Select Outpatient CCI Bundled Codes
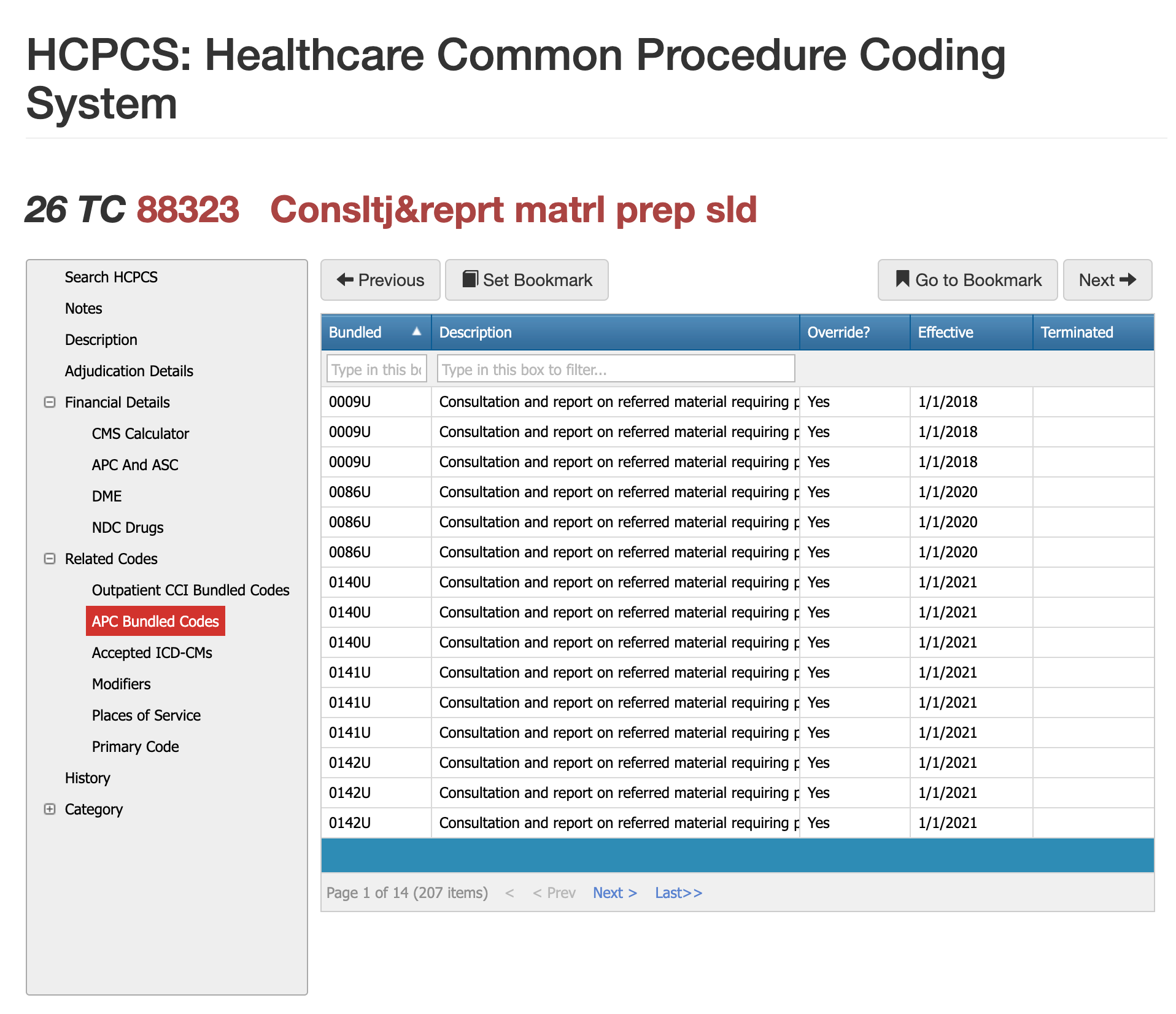Screen dimensions: 1176x1014 coord(191,590)
